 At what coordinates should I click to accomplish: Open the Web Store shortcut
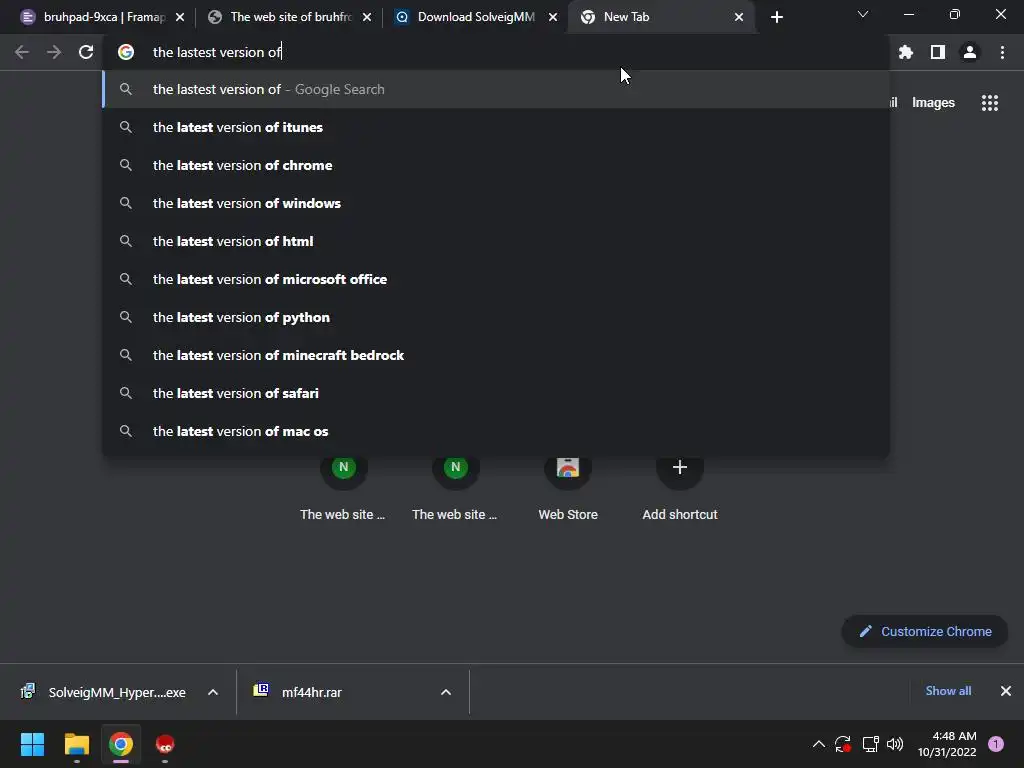coord(568,487)
